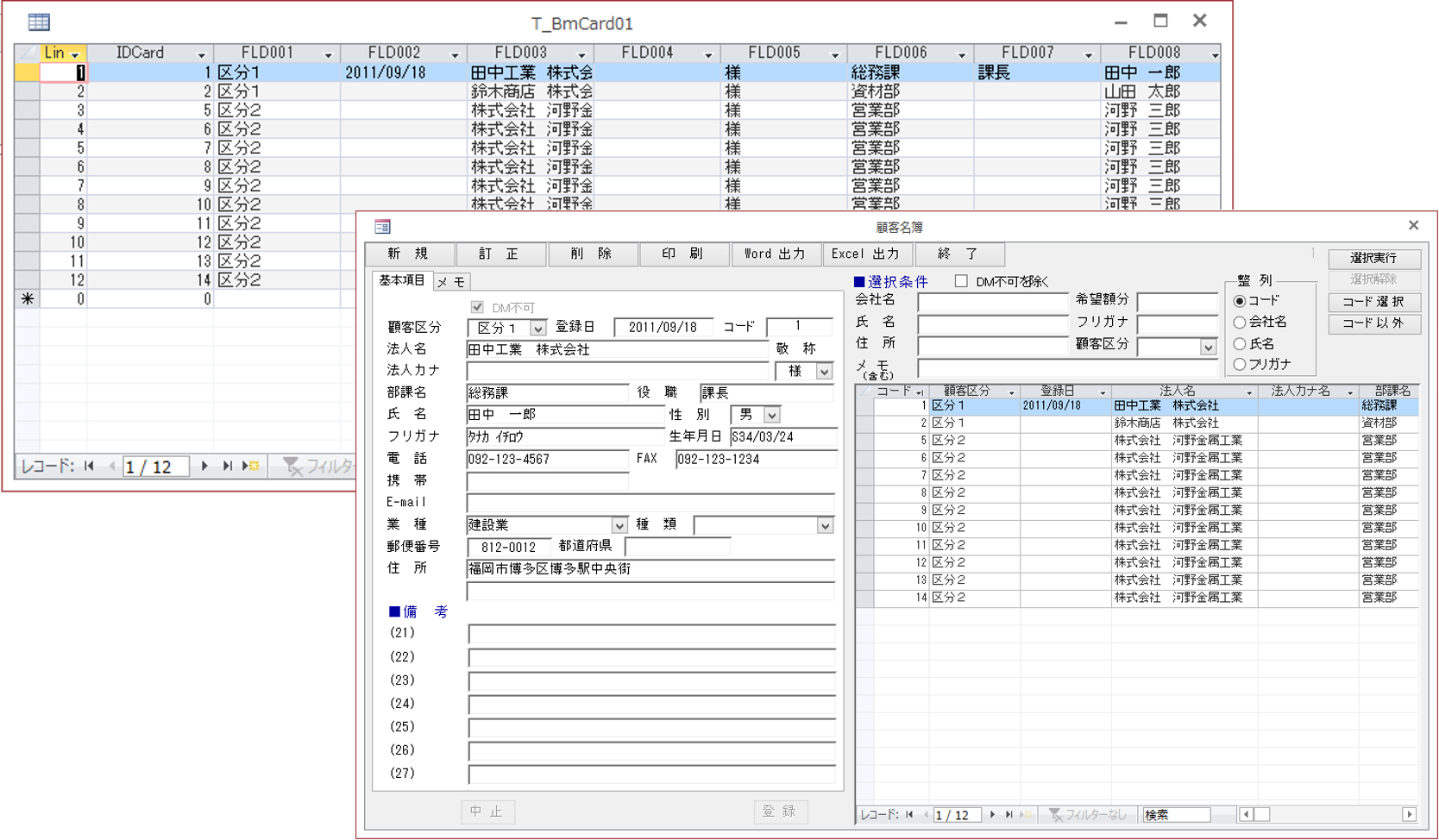
Task: Click next record arrow in 顧客名簿 list navigator
Action: (x=992, y=814)
